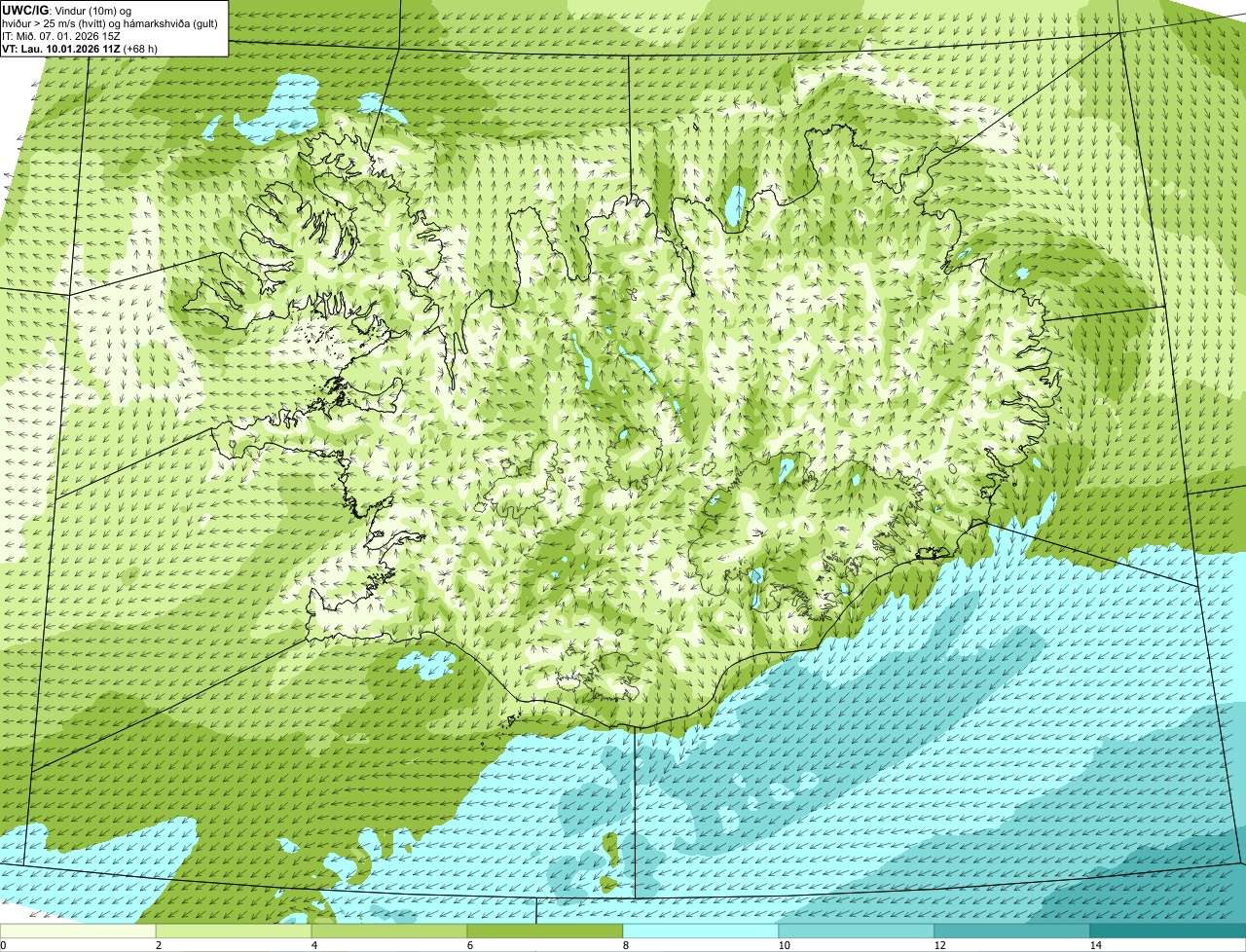This screenshot has height=952, width=1246.
Task: Click the scale label '14'
Action: point(1095,945)
